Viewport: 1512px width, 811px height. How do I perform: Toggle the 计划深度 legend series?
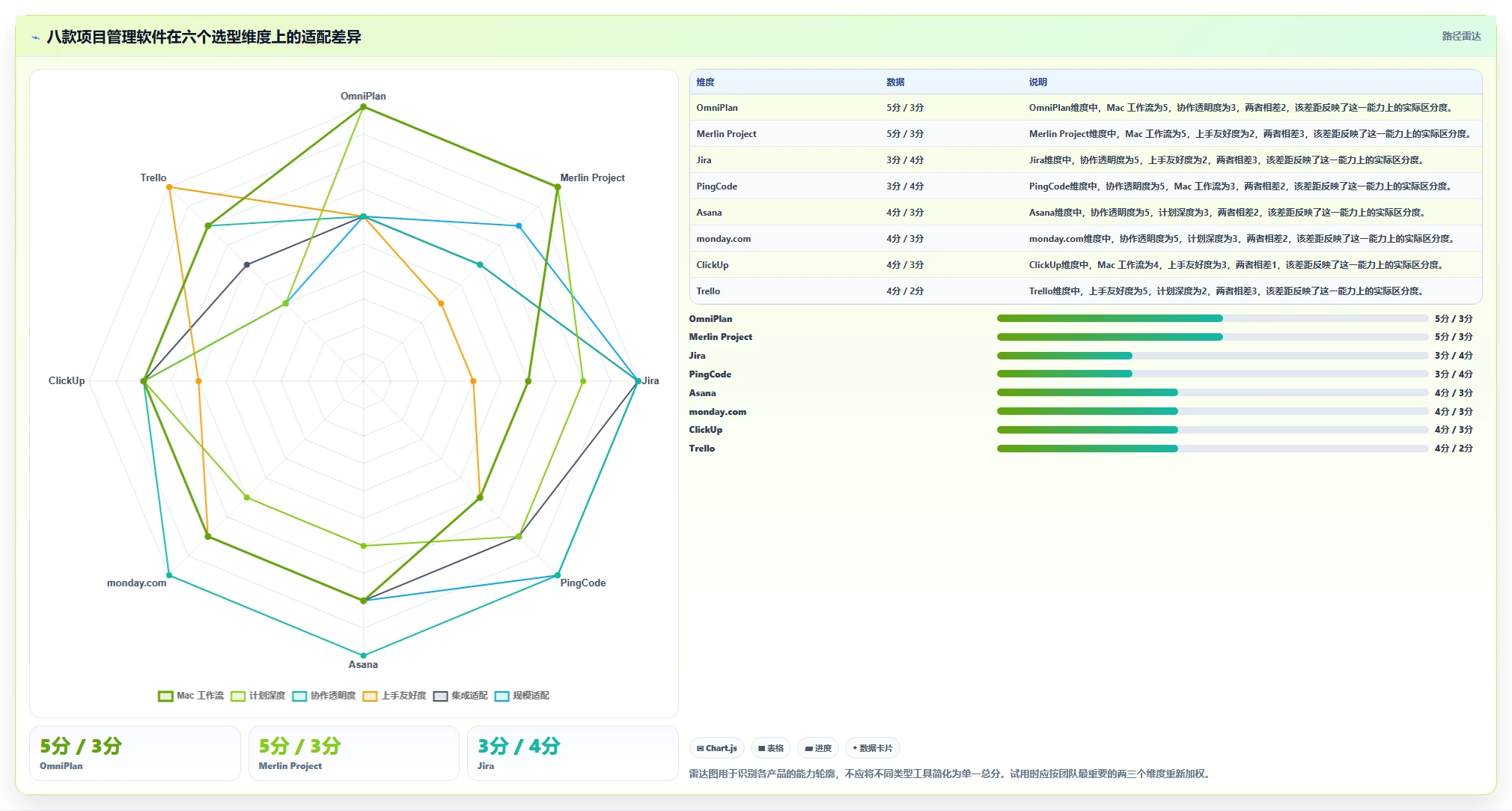click(258, 696)
